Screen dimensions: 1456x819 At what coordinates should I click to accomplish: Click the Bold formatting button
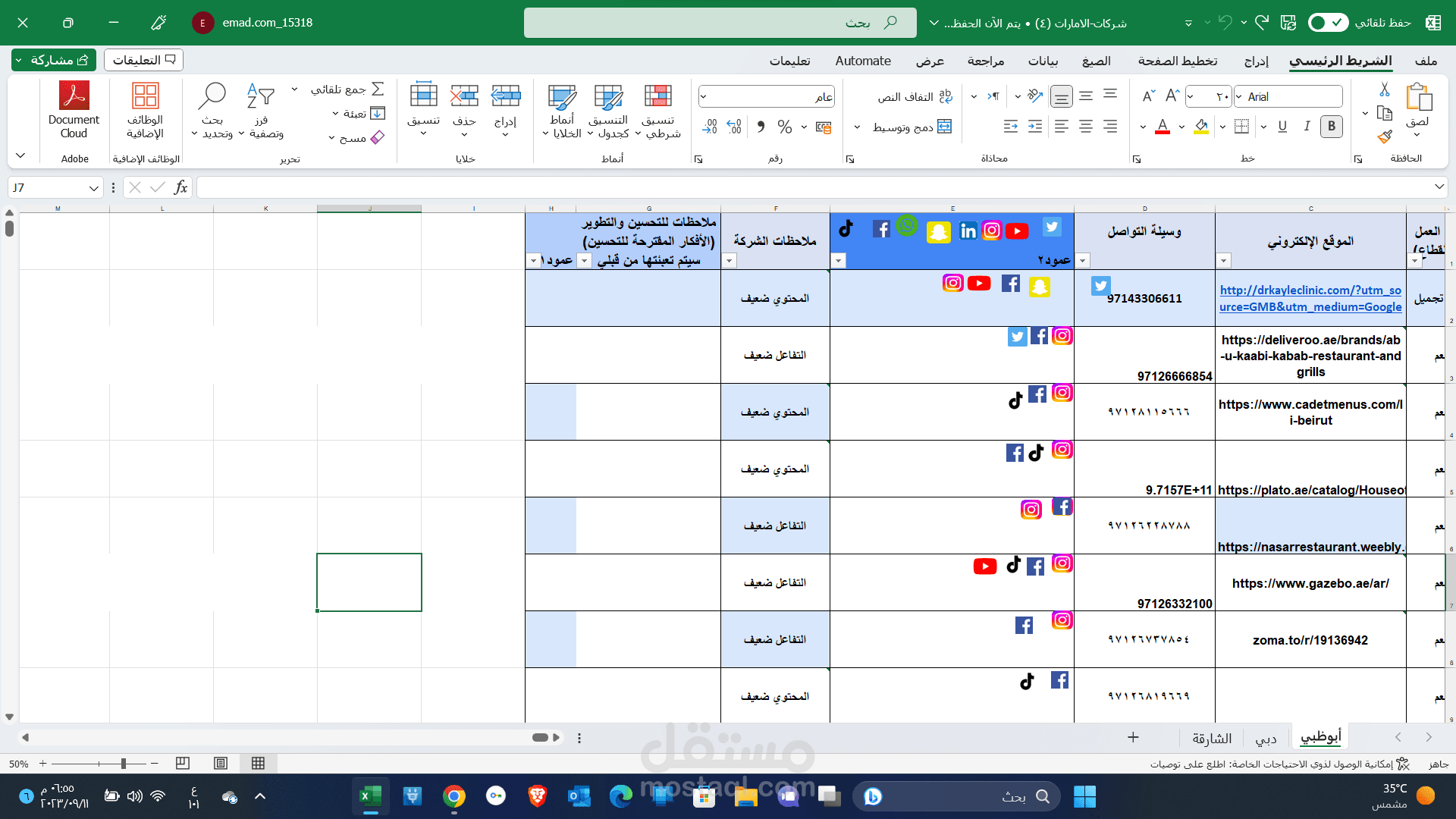click(1331, 127)
